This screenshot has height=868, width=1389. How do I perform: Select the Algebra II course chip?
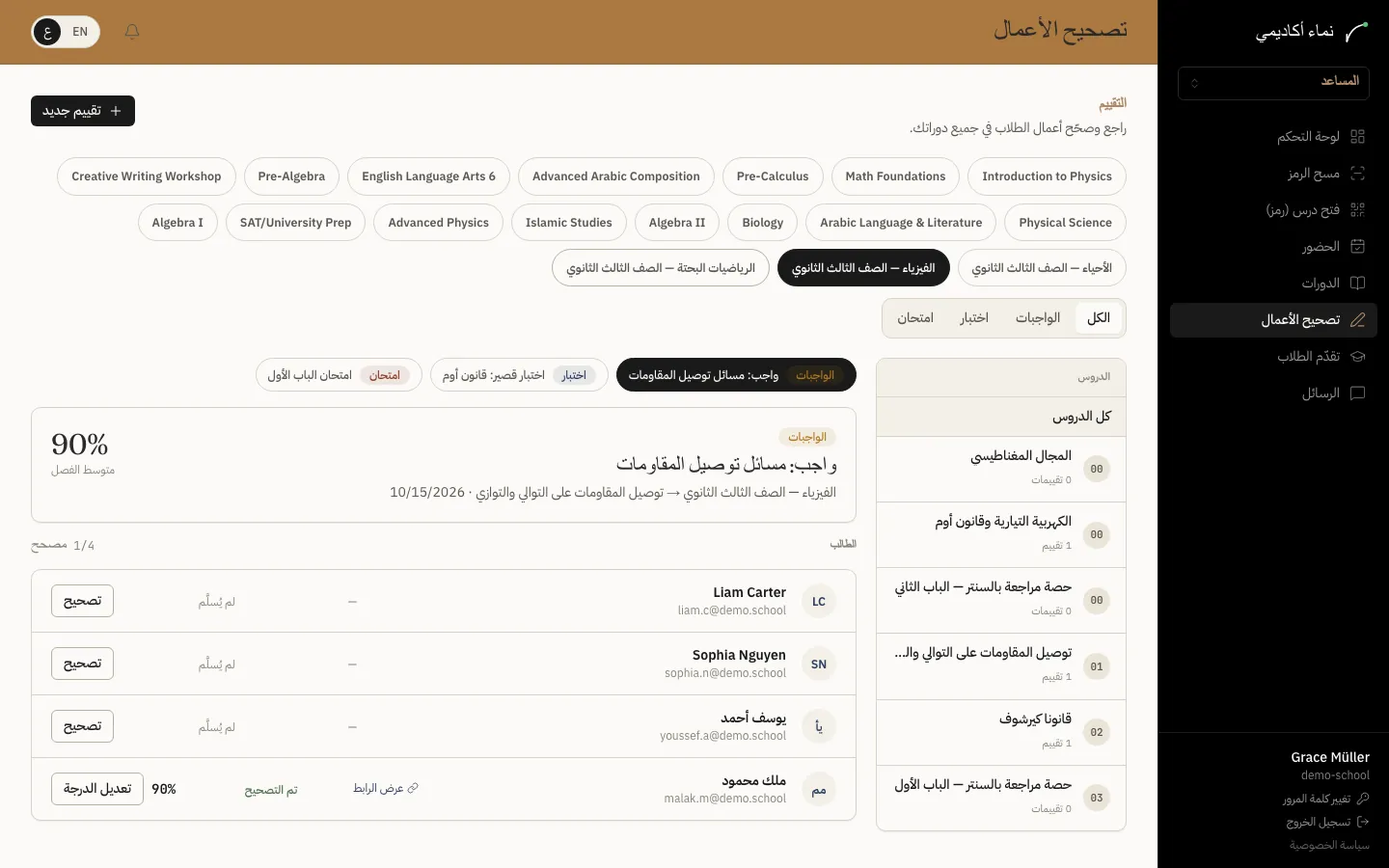pos(677,223)
